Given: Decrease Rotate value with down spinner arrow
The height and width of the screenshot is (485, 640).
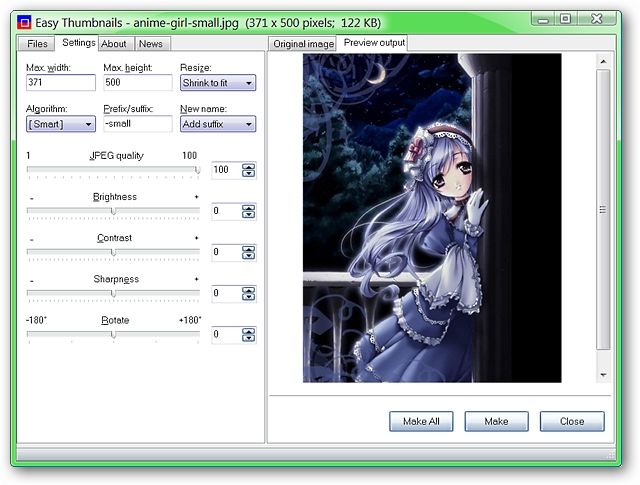Looking at the screenshot, I should (249, 338).
